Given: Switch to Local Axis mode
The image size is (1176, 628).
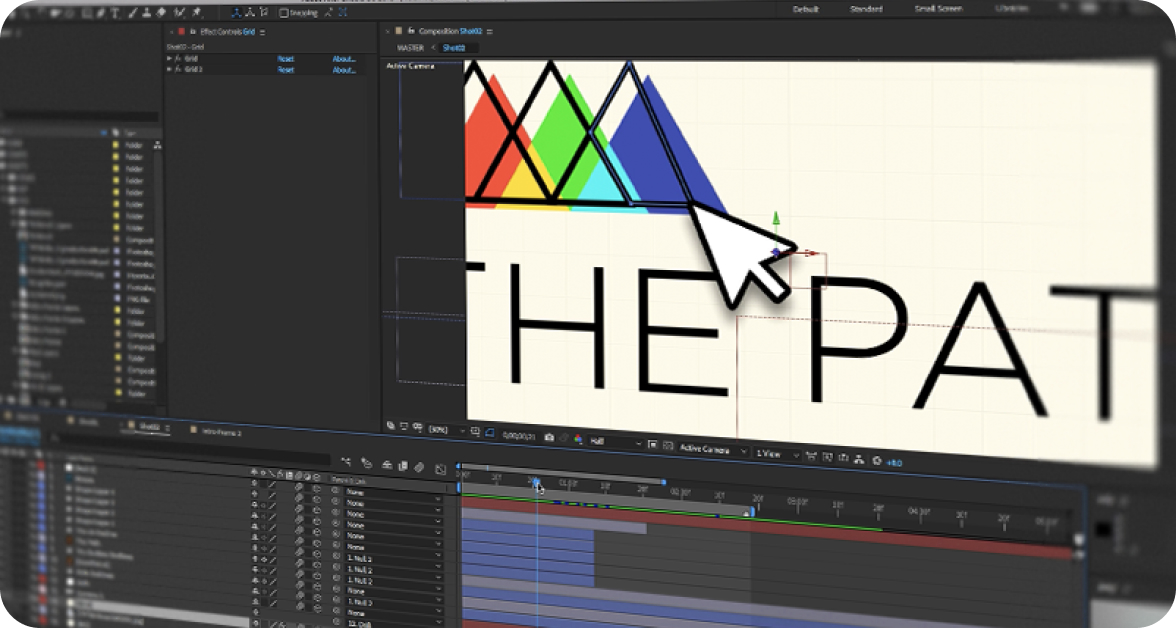Looking at the screenshot, I should tap(236, 13).
